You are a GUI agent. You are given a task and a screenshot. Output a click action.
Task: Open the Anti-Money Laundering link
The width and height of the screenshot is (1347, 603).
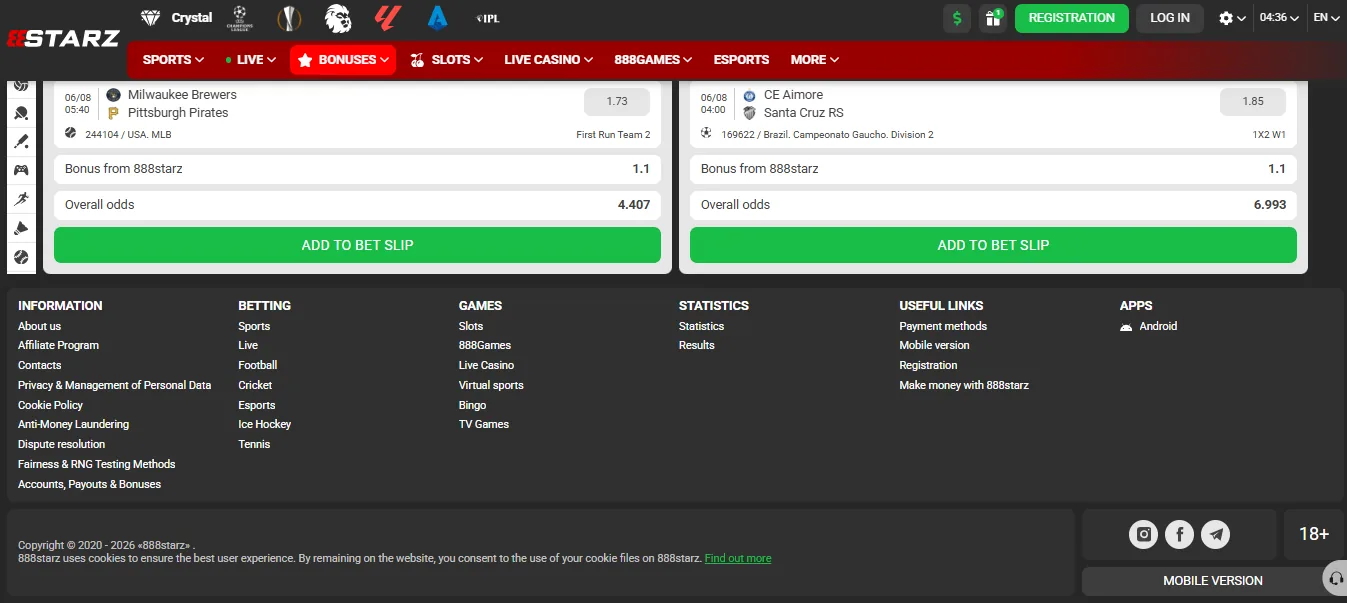[x=73, y=424]
